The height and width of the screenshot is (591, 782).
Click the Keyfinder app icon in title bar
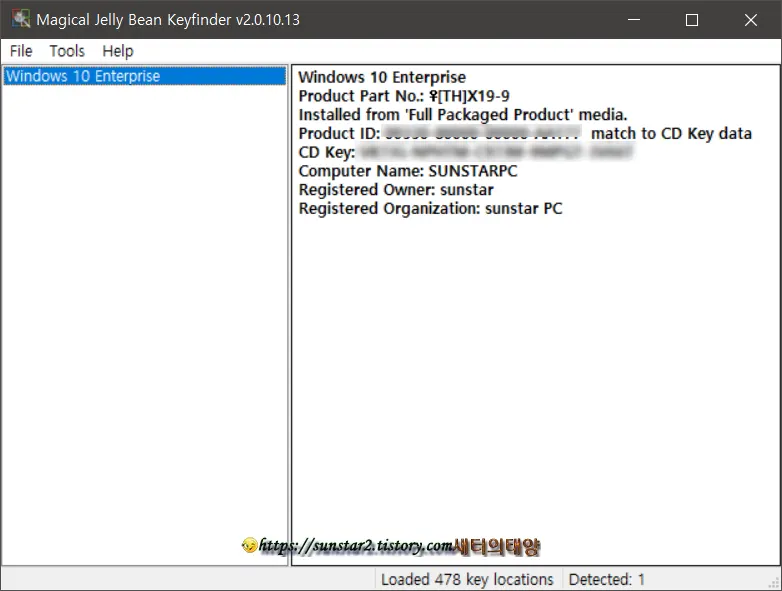point(21,19)
